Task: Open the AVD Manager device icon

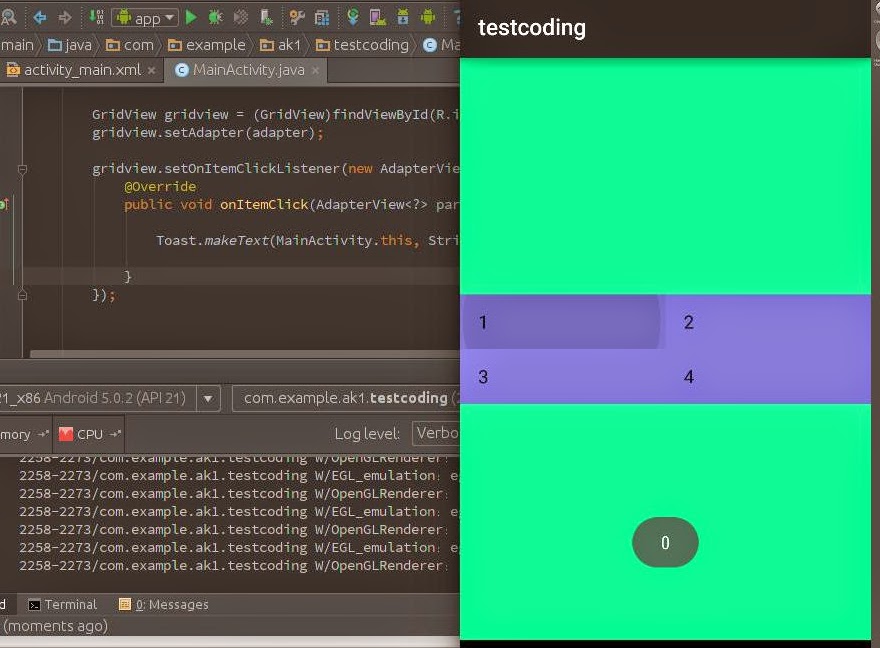Action: coord(377,17)
